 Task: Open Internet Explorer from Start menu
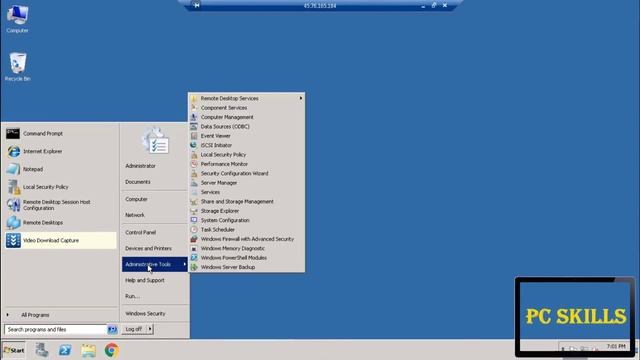click(60, 151)
